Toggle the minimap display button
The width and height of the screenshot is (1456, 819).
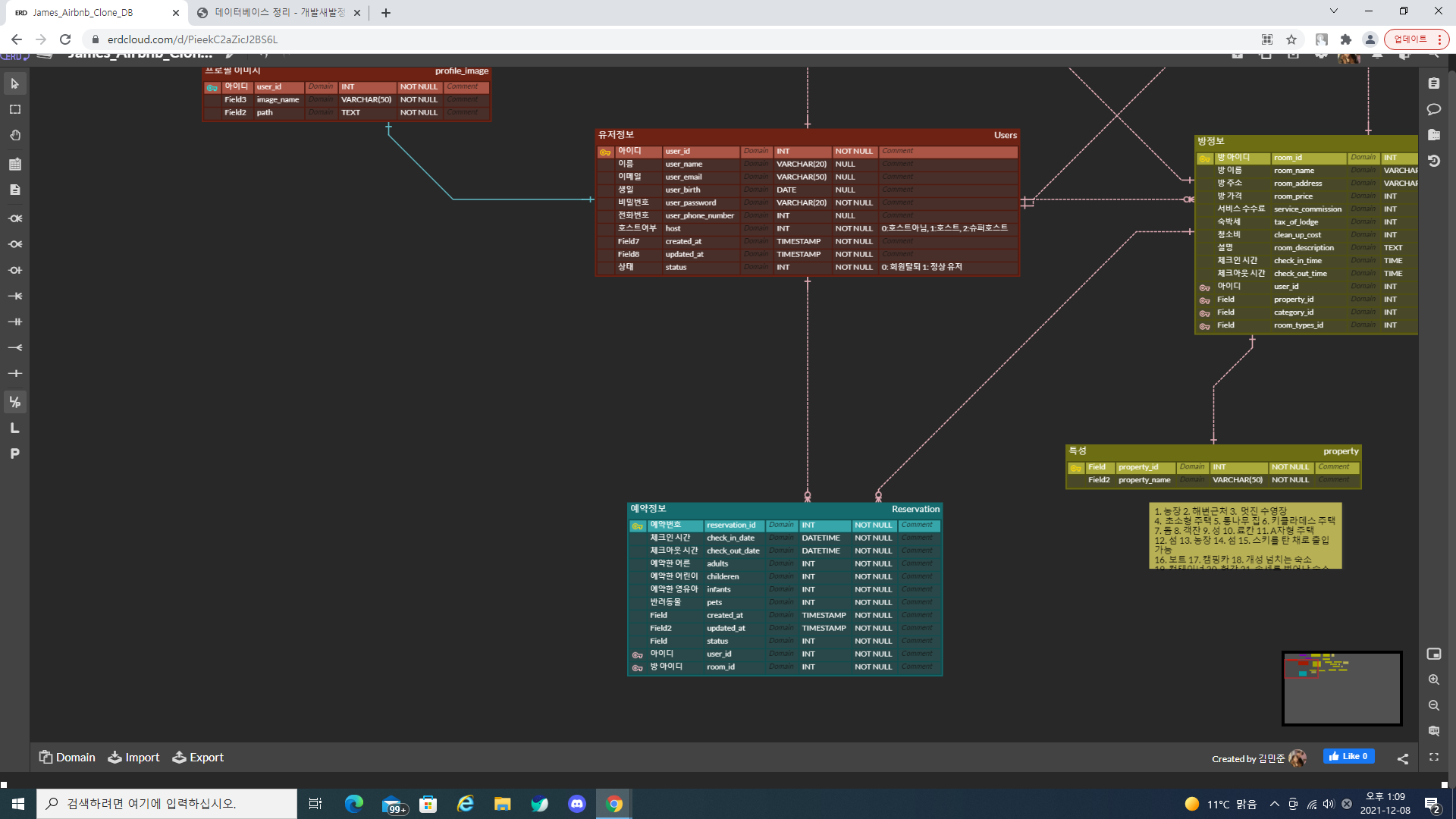[1433, 654]
